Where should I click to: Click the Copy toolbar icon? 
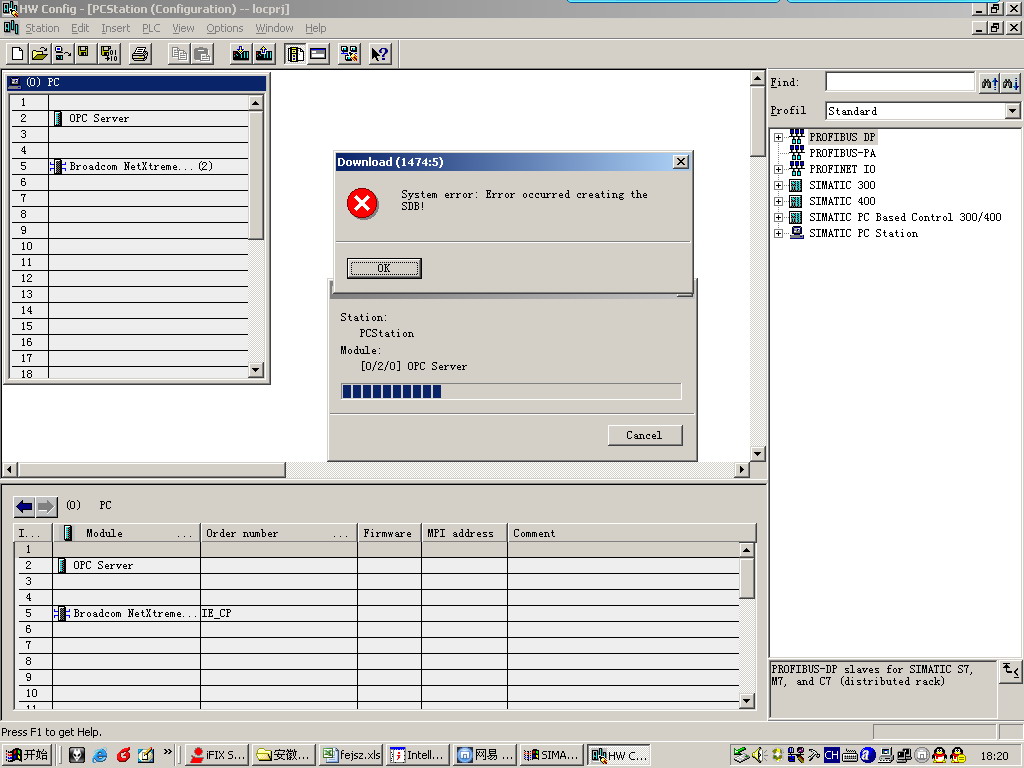179,54
